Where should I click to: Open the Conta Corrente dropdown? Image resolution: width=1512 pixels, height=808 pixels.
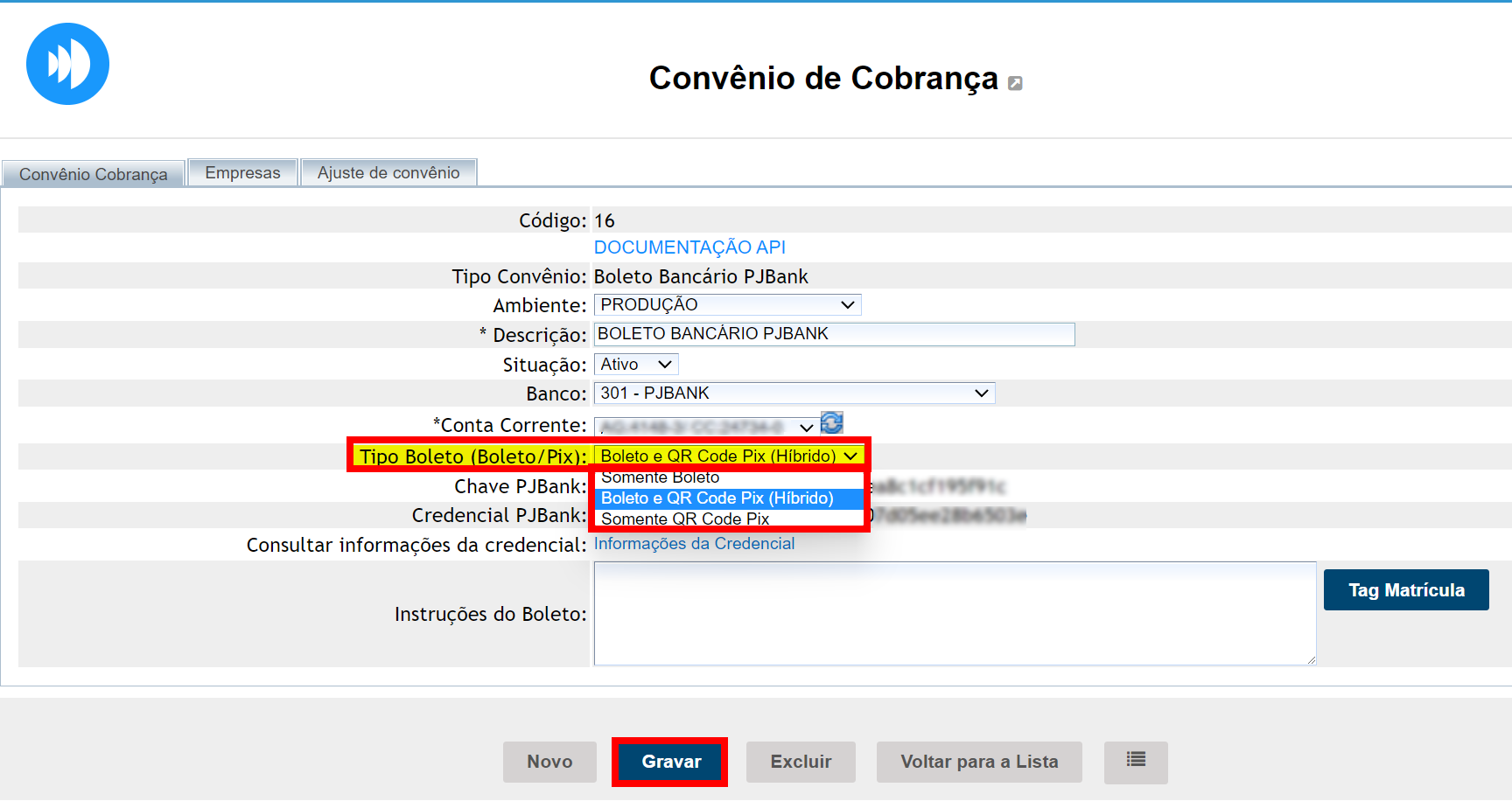[x=706, y=427]
